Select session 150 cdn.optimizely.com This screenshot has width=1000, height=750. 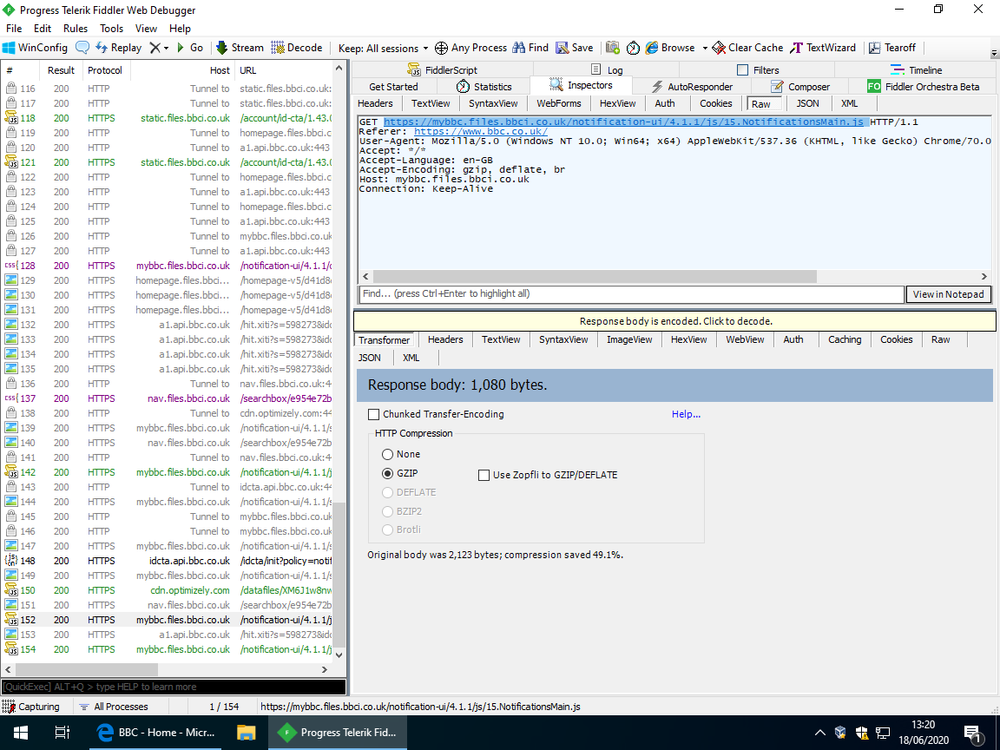[x=168, y=591]
